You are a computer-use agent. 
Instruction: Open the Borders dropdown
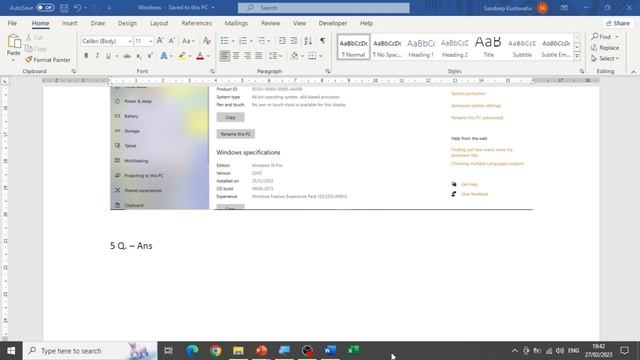(320, 56)
